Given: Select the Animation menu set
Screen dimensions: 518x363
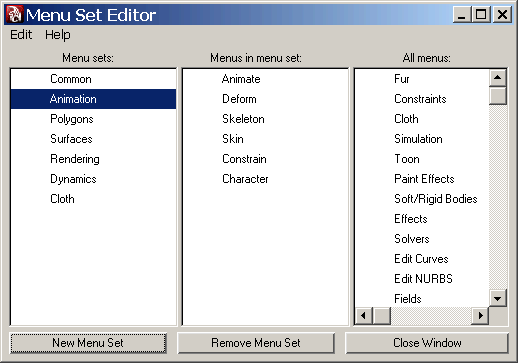Looking at the screenshot, I should pos(93,99).
